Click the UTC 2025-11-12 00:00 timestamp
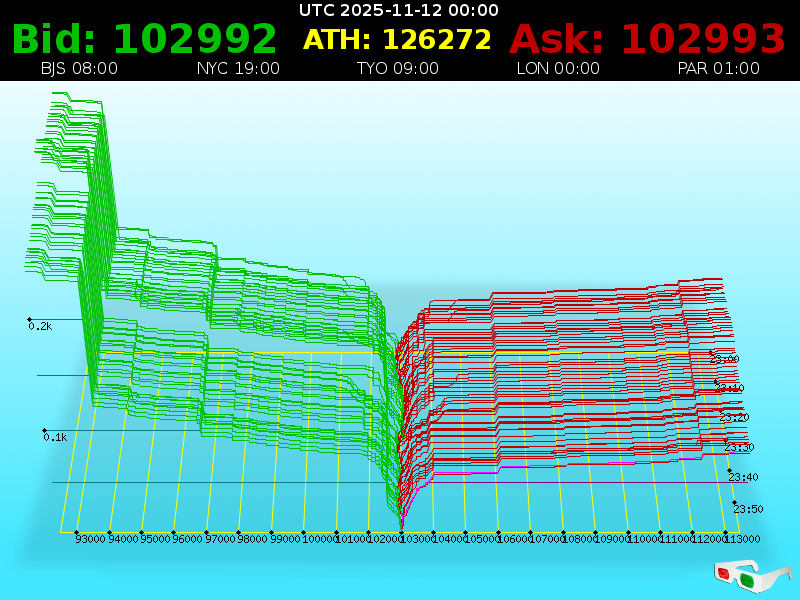This screenshot has height=600, width=800. 399,10
